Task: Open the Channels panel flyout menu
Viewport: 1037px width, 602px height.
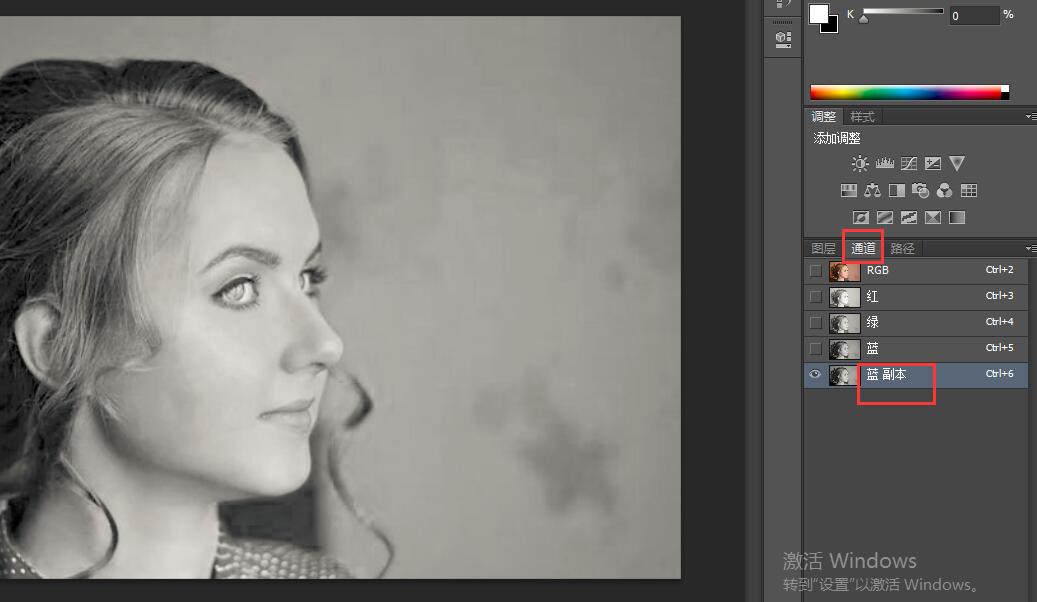Action: point(1030,248)
